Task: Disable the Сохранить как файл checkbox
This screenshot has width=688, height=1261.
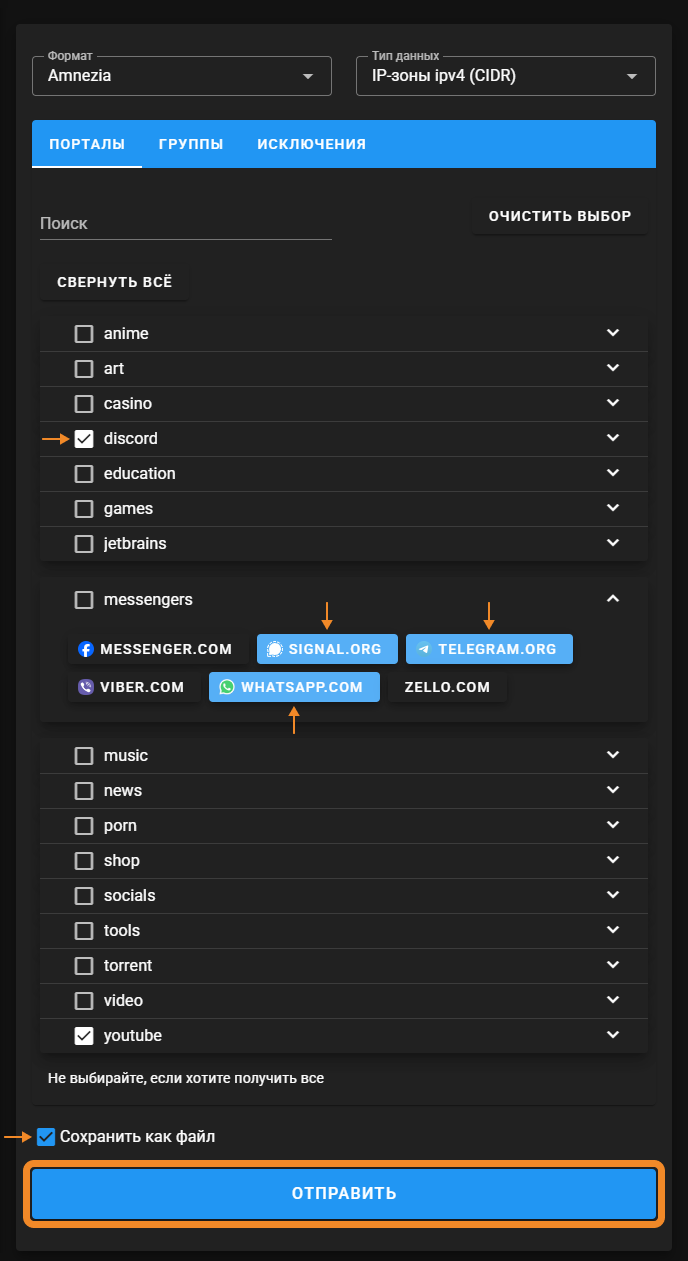Action: tap(46, 1137)
